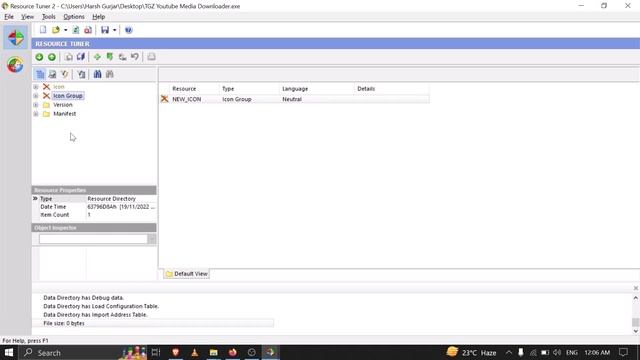640x360 pixels.
Task: Click the Windows Start button
Action: point(9,352)
